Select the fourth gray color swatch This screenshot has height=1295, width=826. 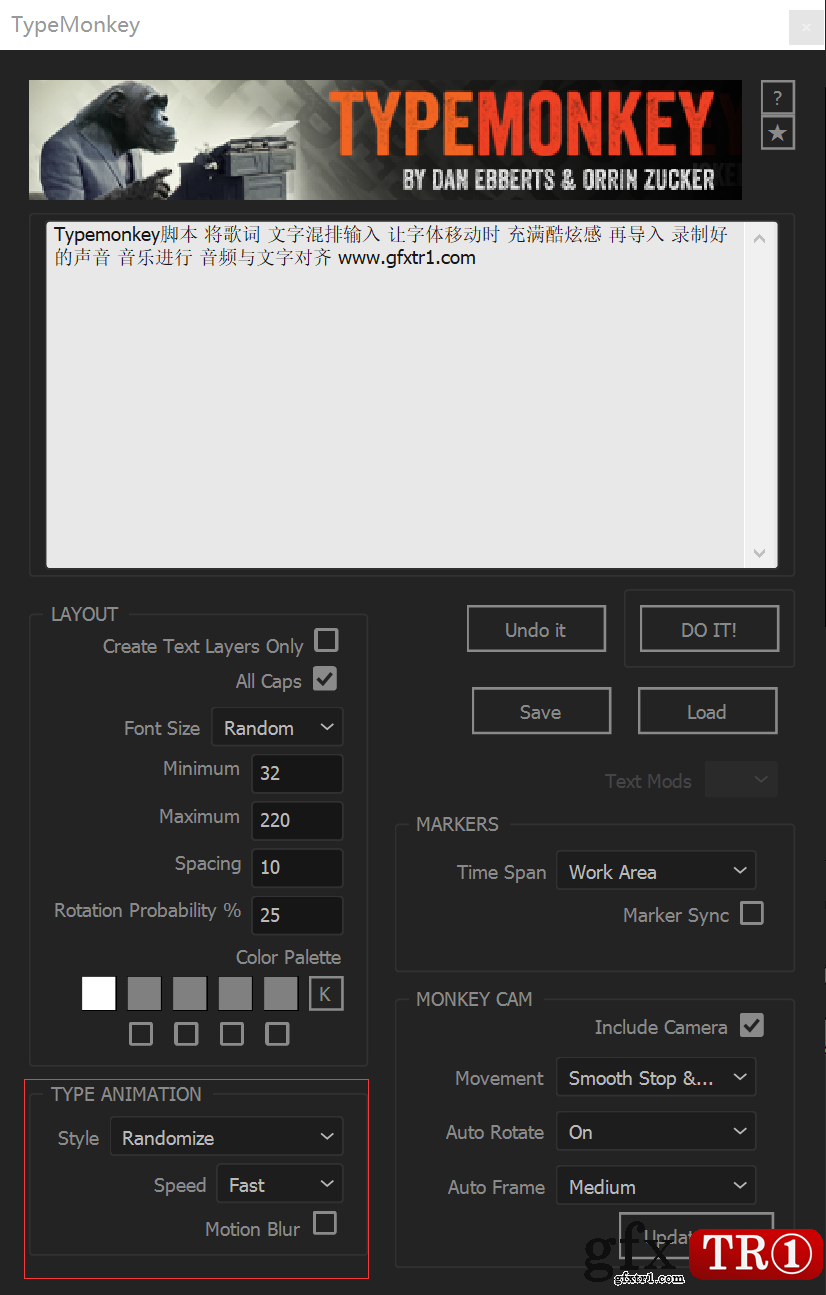click(x=235, y=994)
